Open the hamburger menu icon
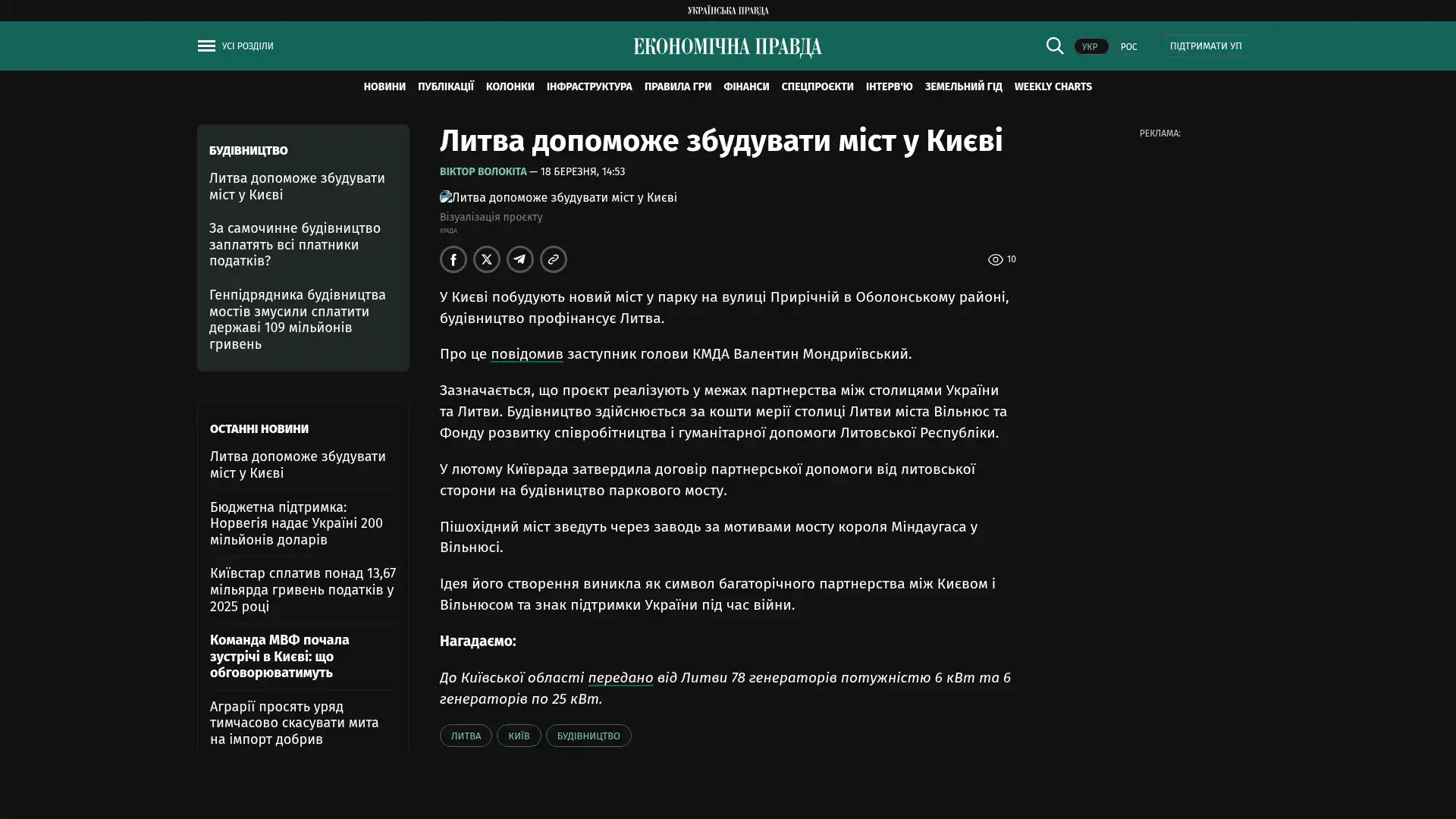Screen dimensions: 1456x819 (206, 46)
